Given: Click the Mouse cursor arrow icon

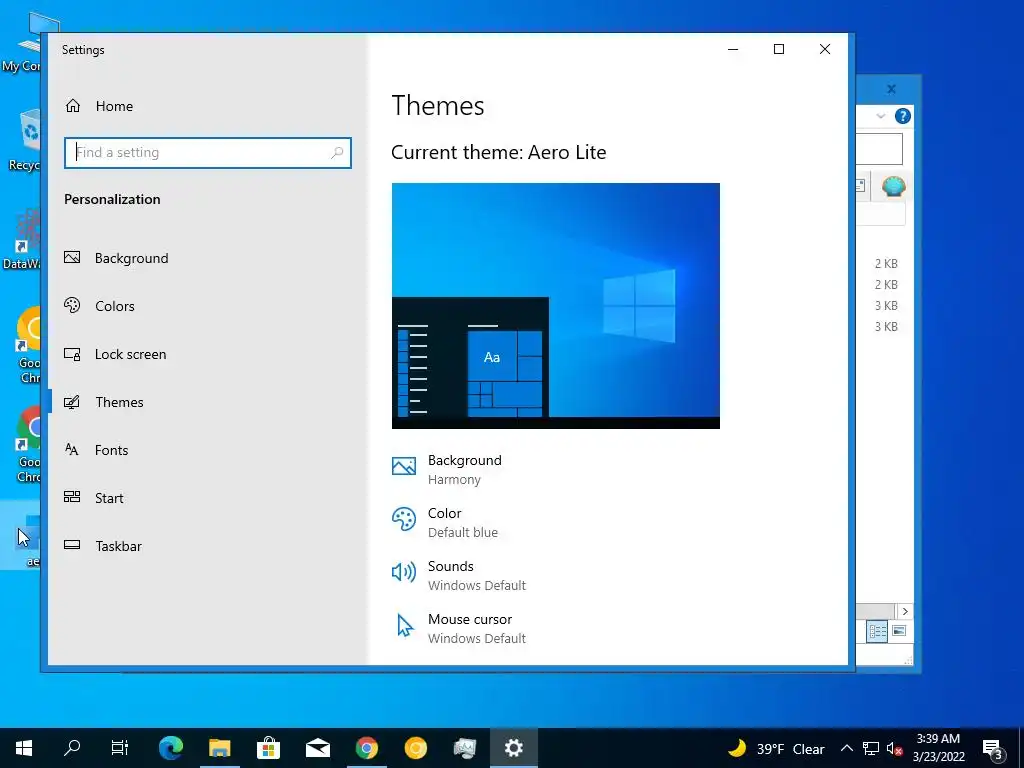Looking at the screenshot, I should [405, 625].
